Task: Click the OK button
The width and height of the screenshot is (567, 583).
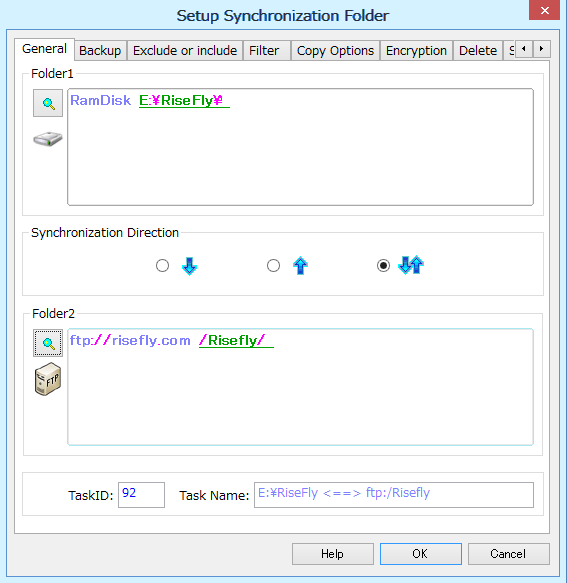Action: [421, 554]
